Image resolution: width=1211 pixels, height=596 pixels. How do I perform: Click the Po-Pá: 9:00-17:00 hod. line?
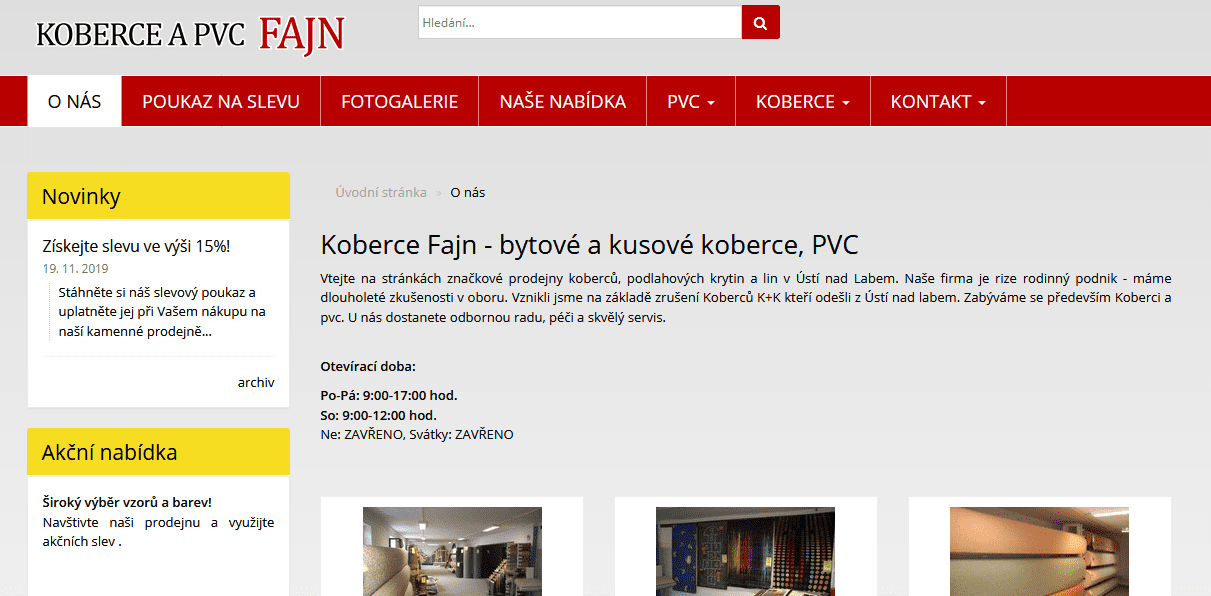pyautogui.click(x=389, y=395)
